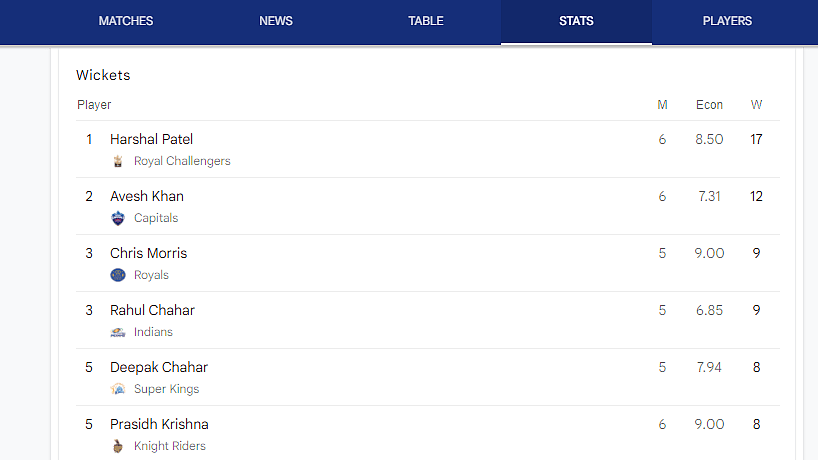818x460 pixels.
Task: Select the STATS tab
Action: tap(576, 21)
